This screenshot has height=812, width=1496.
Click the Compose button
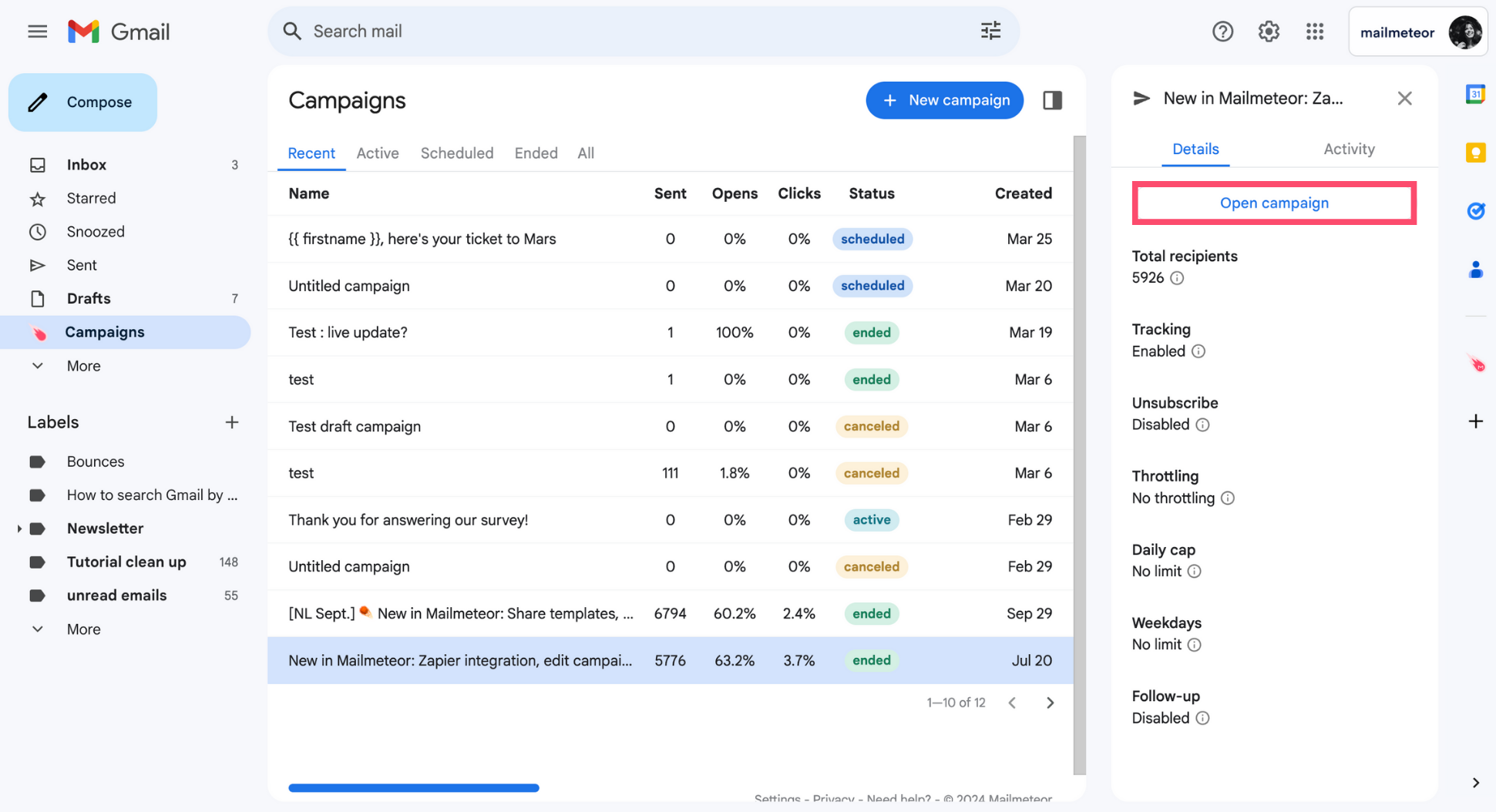pos(82,102)
